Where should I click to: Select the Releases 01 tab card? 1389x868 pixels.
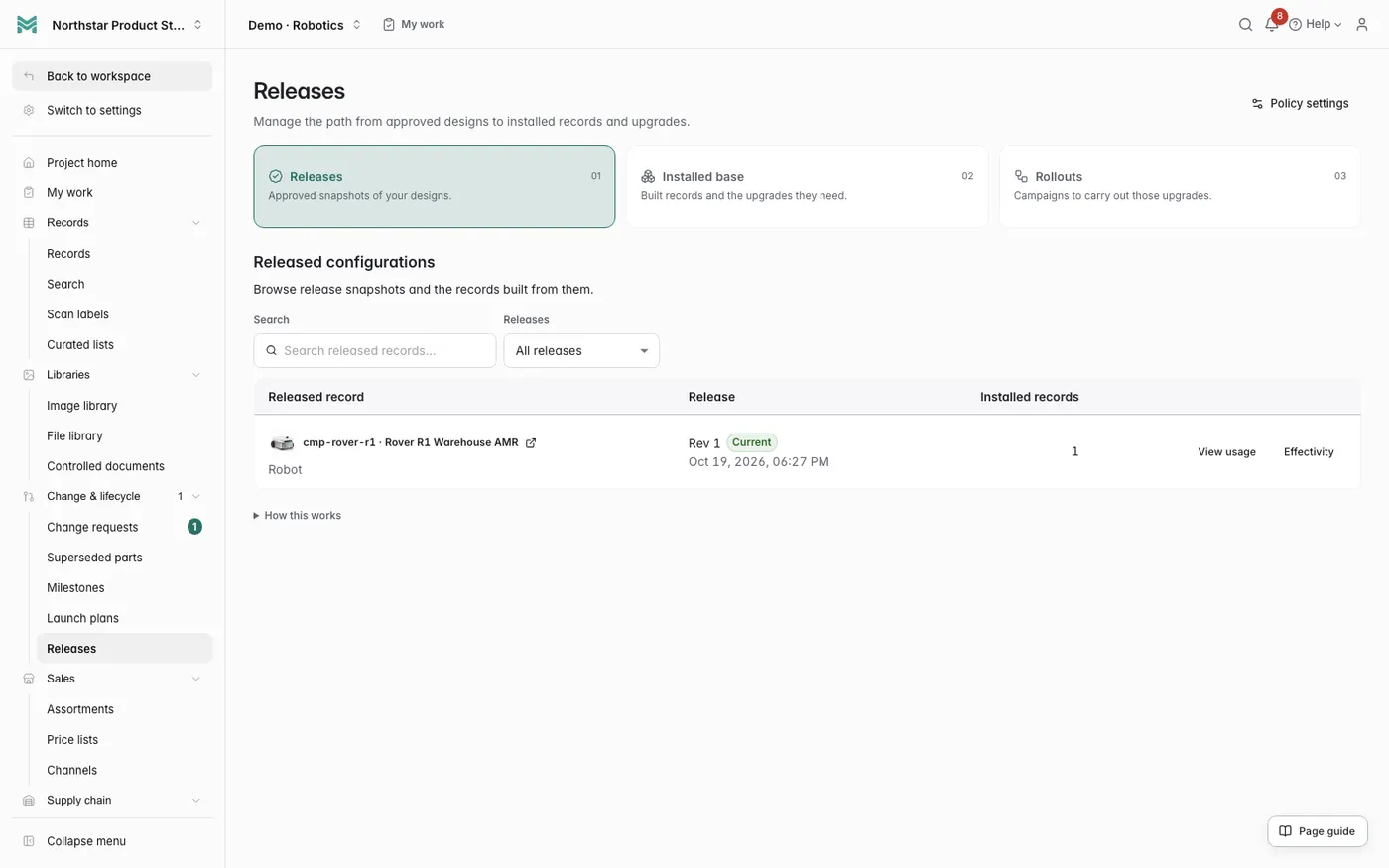[435, 186]
